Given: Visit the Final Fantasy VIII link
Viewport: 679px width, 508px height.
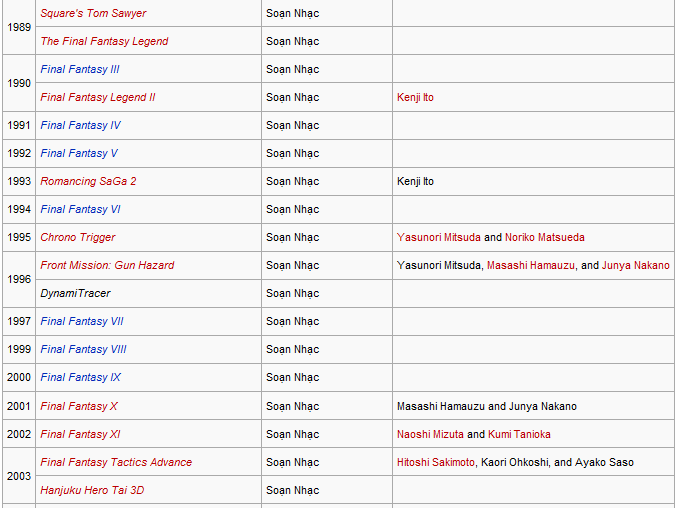Looking at the screenshot, I should 83,349.
